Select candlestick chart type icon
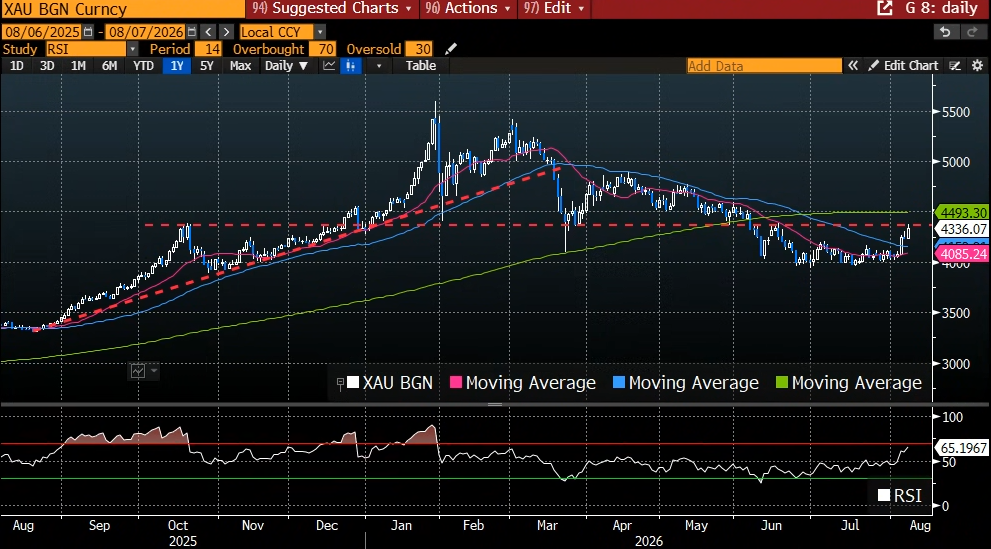This screenshot has height=549, width=991. click(x=351, y=66)
